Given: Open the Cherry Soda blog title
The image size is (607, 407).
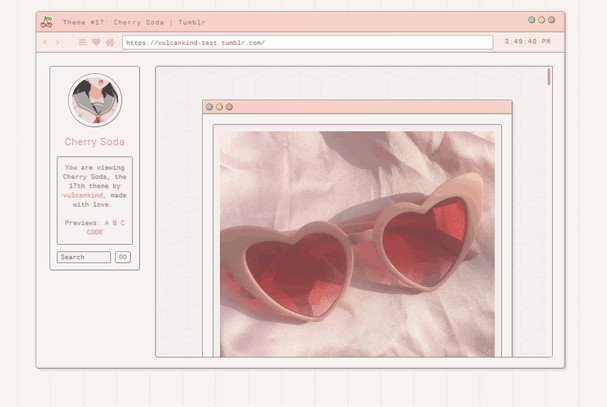Looking at the screenshot, I should (94, 142).
